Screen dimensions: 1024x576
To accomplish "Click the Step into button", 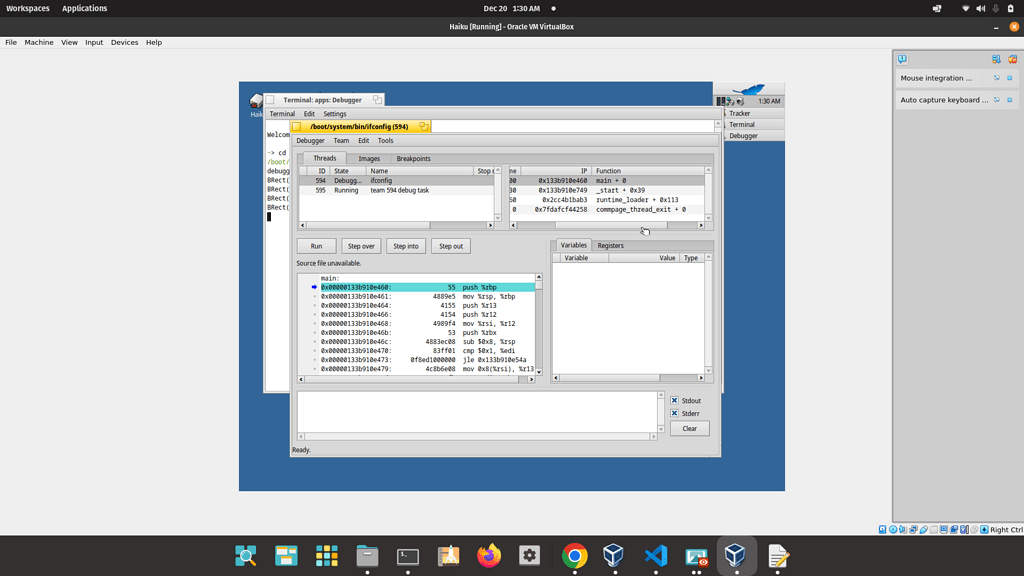I will (x=406, y=246).
